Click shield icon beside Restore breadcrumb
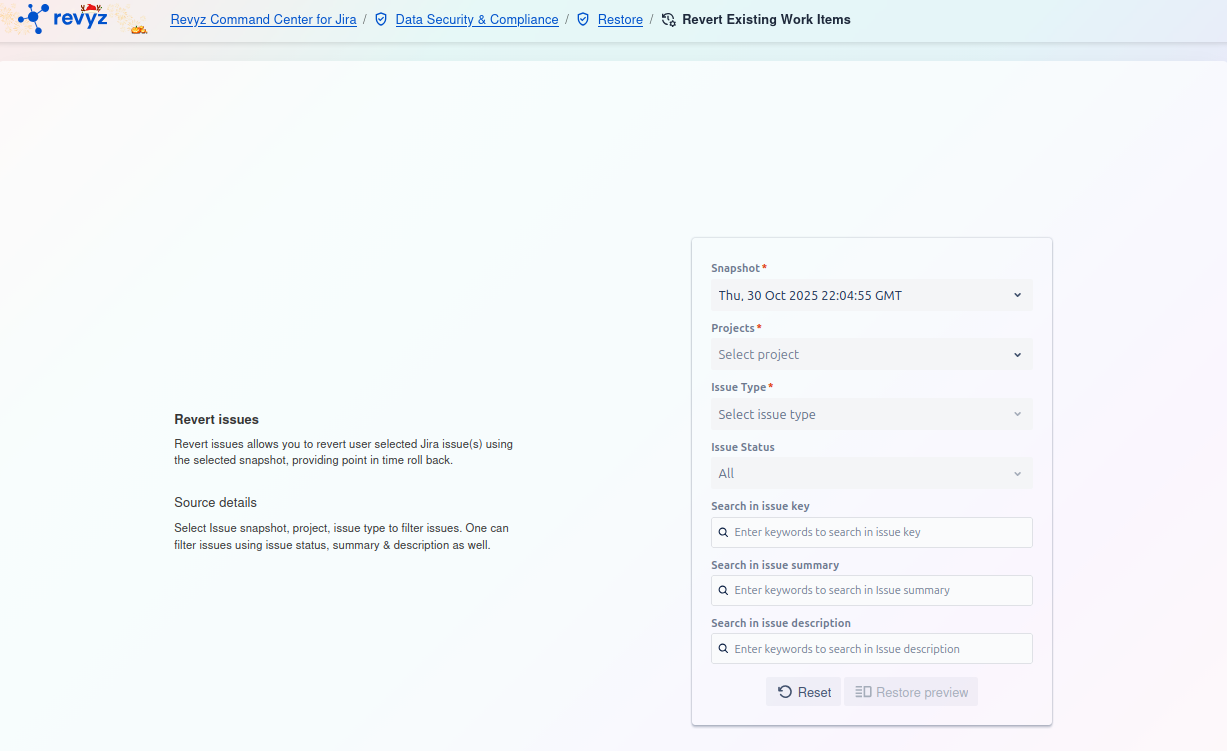1227x751 pixels. pos(583,19)
